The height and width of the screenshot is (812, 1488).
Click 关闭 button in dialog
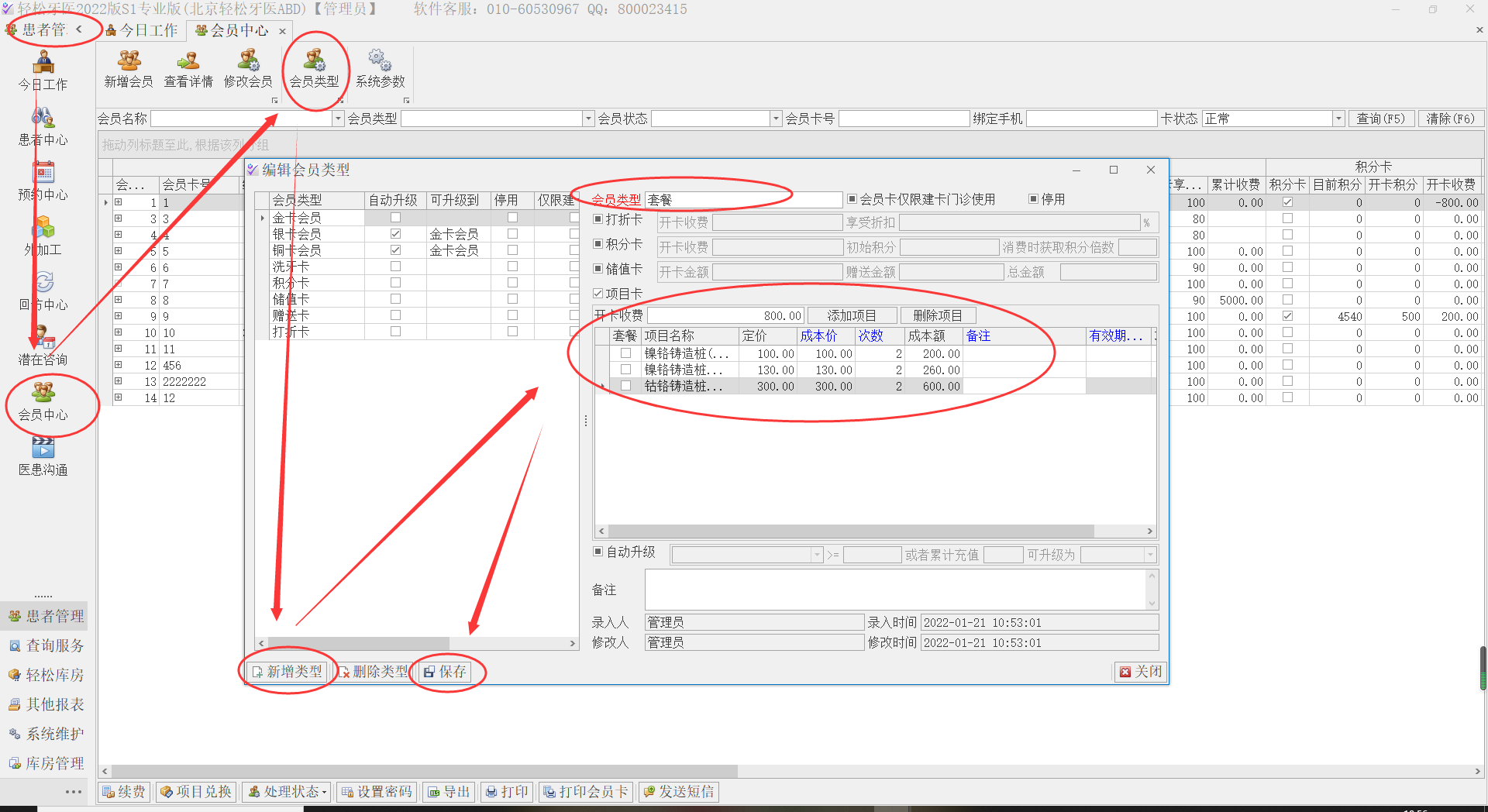click(1141, 672)
